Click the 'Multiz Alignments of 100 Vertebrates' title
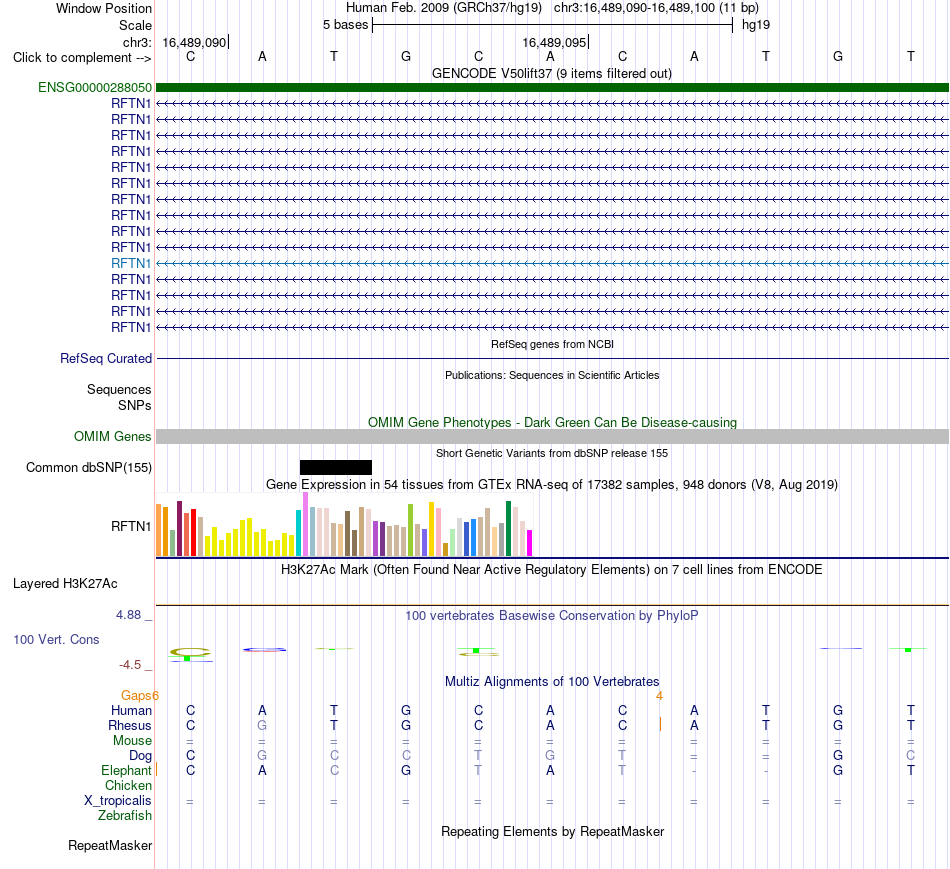950x869 pixels. pyautogui.click(x=551, y=681)
